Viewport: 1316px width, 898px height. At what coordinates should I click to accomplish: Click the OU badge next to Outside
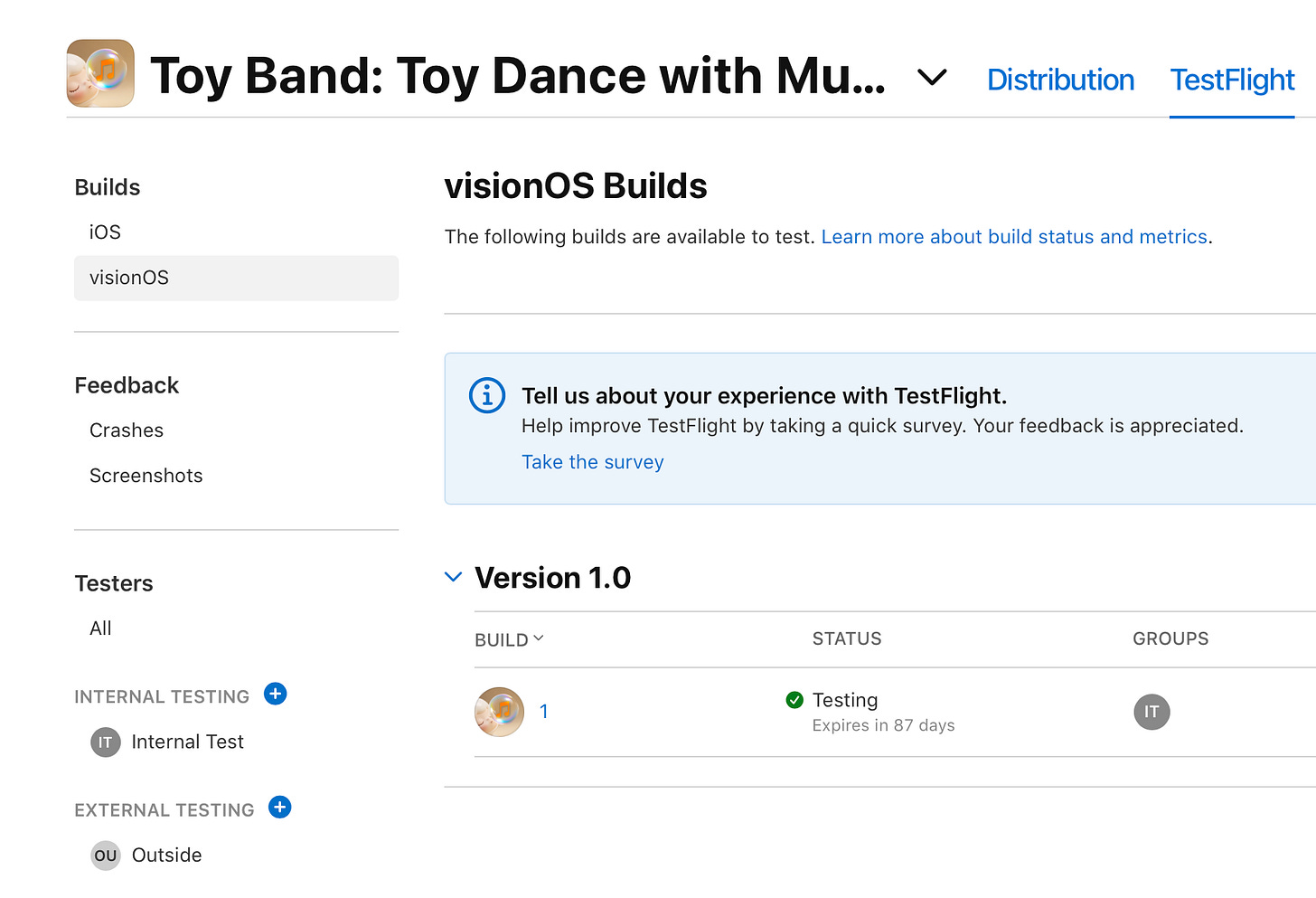tap(105, 855)
